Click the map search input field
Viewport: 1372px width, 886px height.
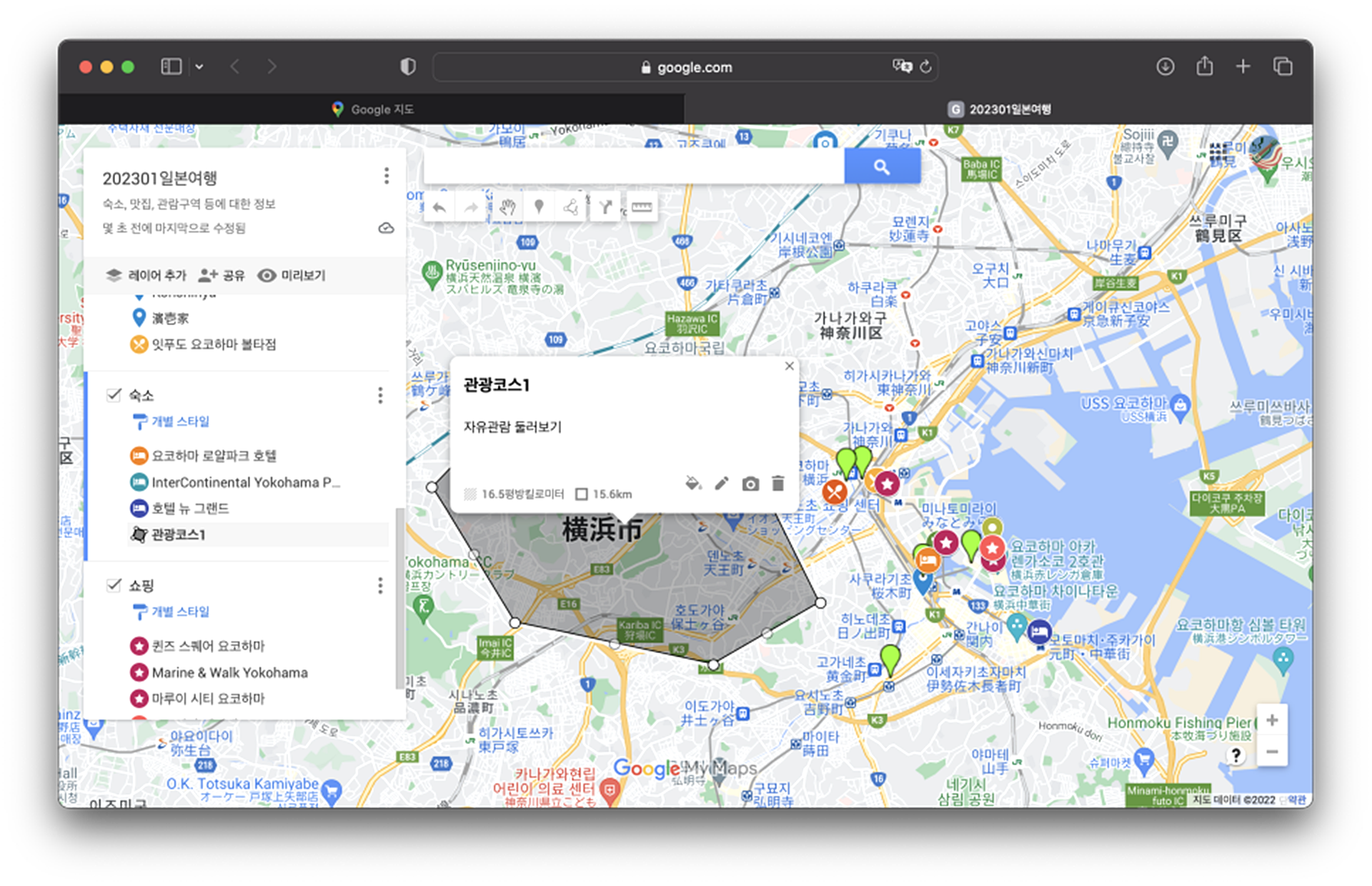633,166
